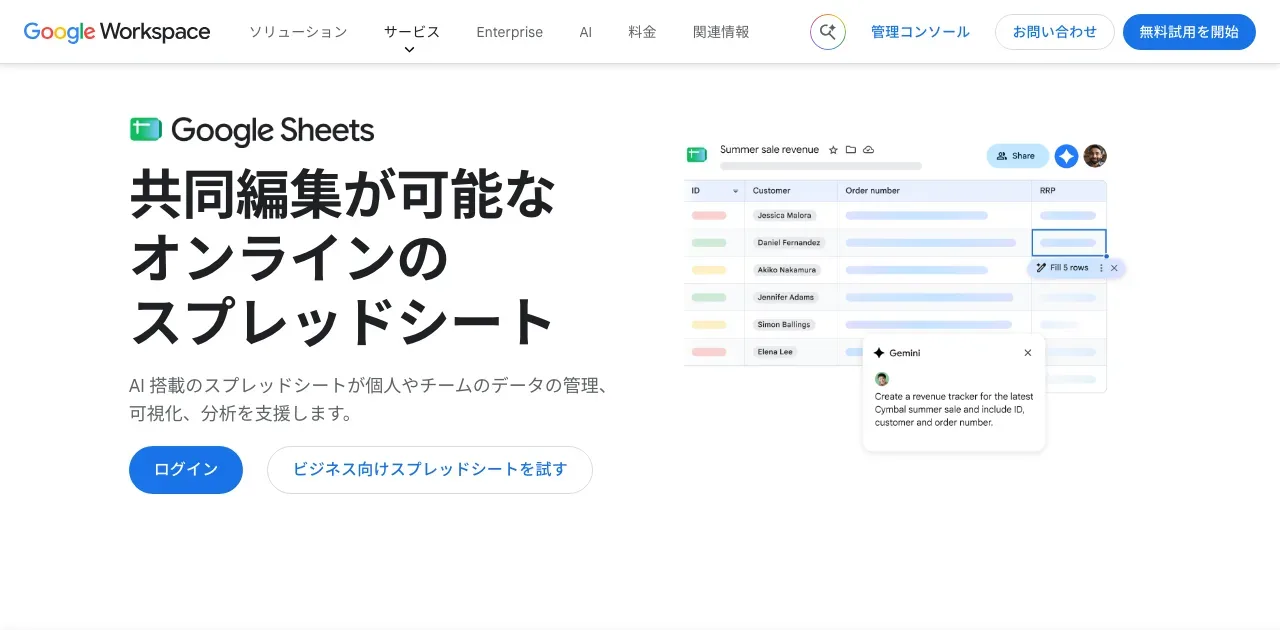Select the yellow ID pill in Akiko Nakamura row

(x=709, y=270)
